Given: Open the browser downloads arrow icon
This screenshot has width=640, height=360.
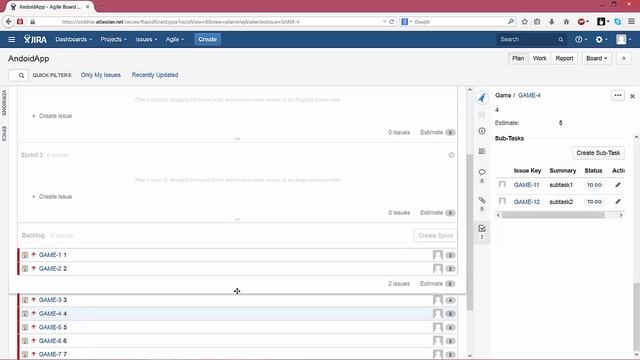Looking at the screenshot, I should (552, 22).
